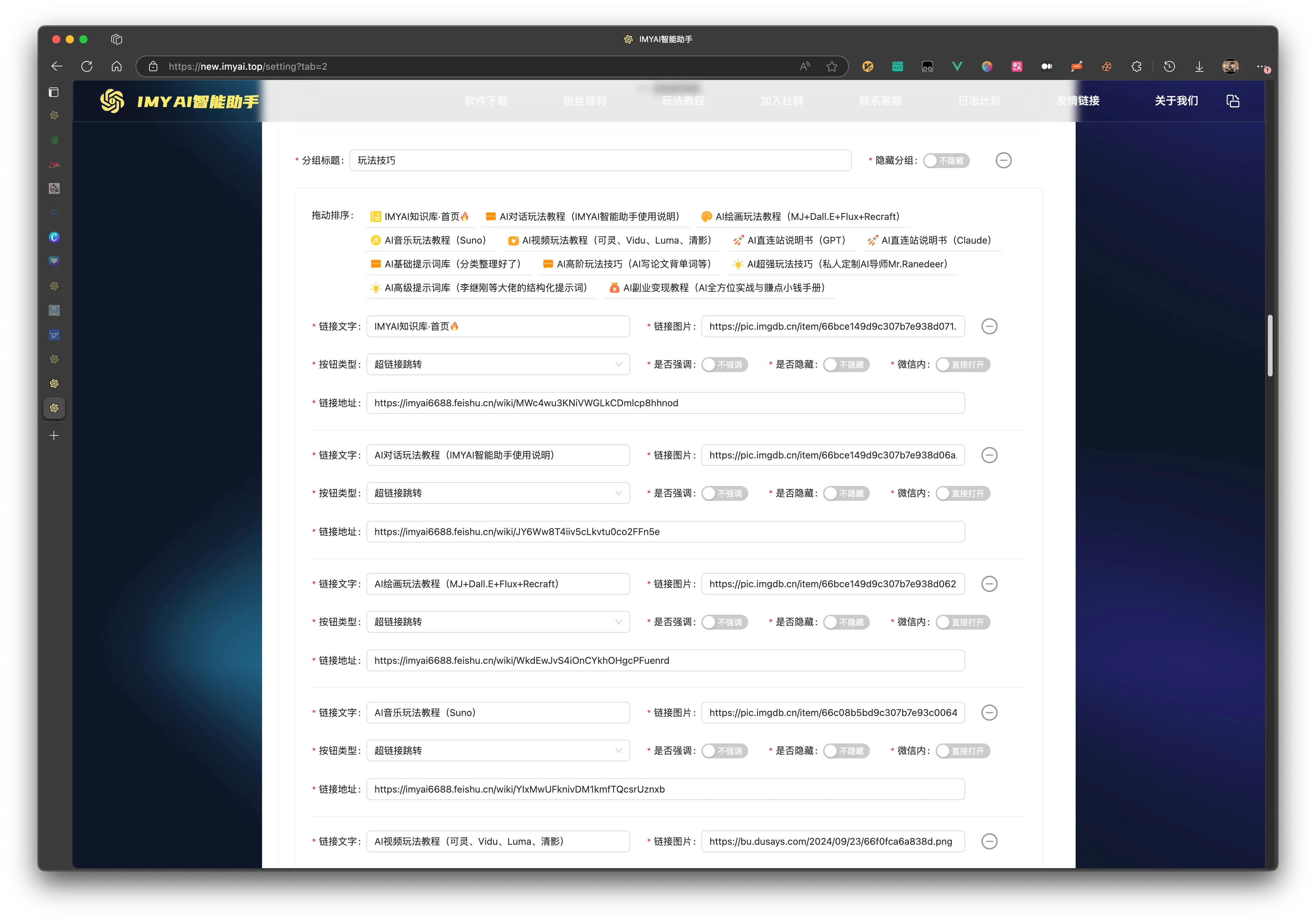Select the AI超强玩法技巧 sort chip
Viewport: 1316px width, 921px height.
tap(843, 264)
